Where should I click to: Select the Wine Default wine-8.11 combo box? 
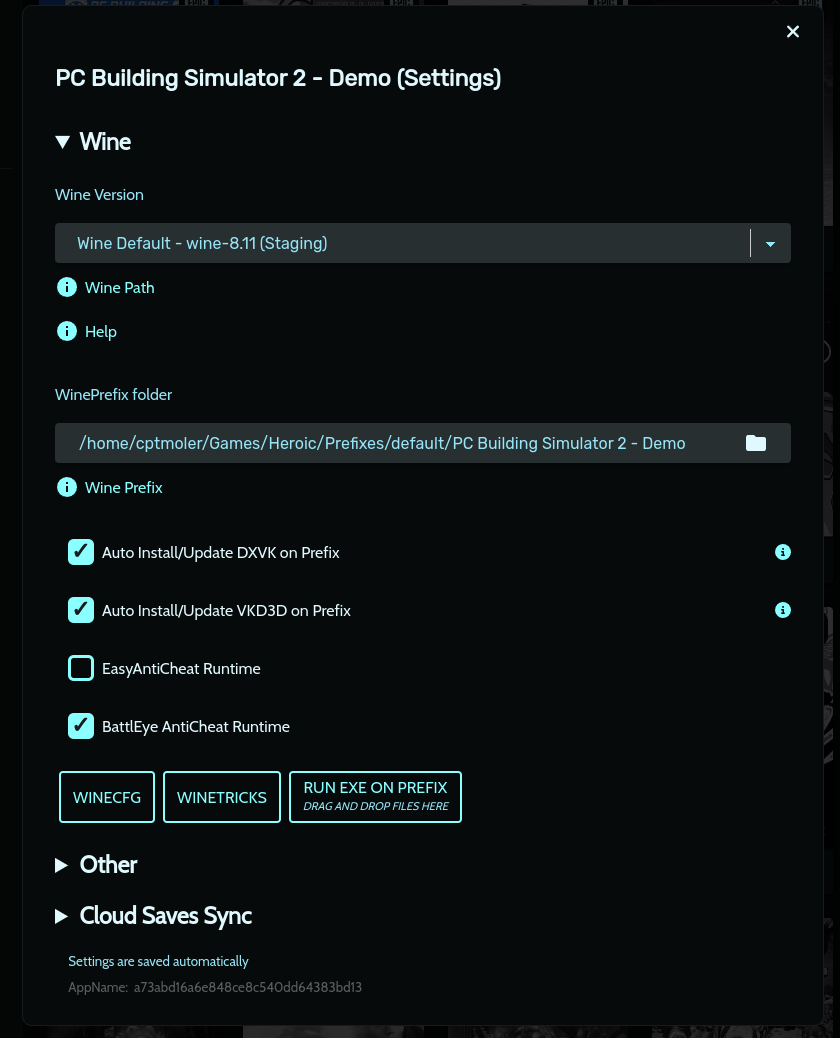[422, 243]
